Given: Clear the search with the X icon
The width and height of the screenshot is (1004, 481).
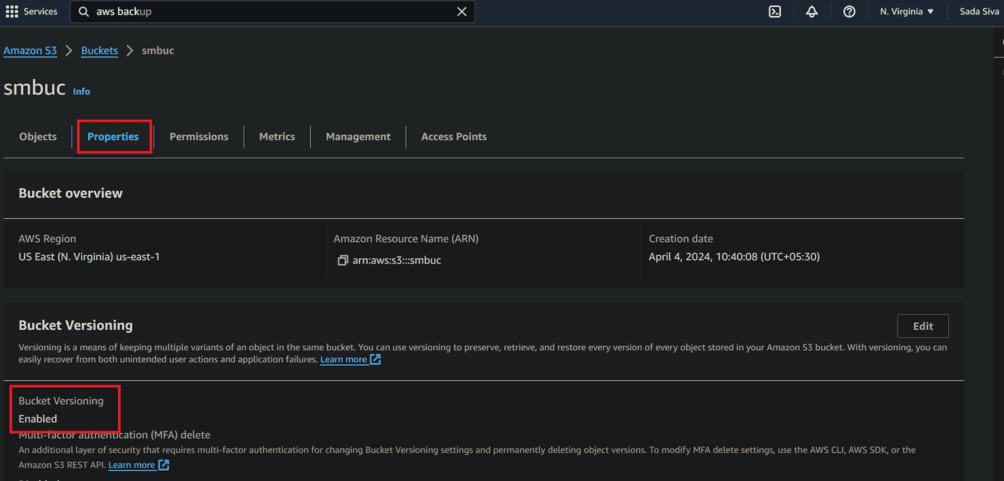Looking at the screenshot, I should pos(462,12).
